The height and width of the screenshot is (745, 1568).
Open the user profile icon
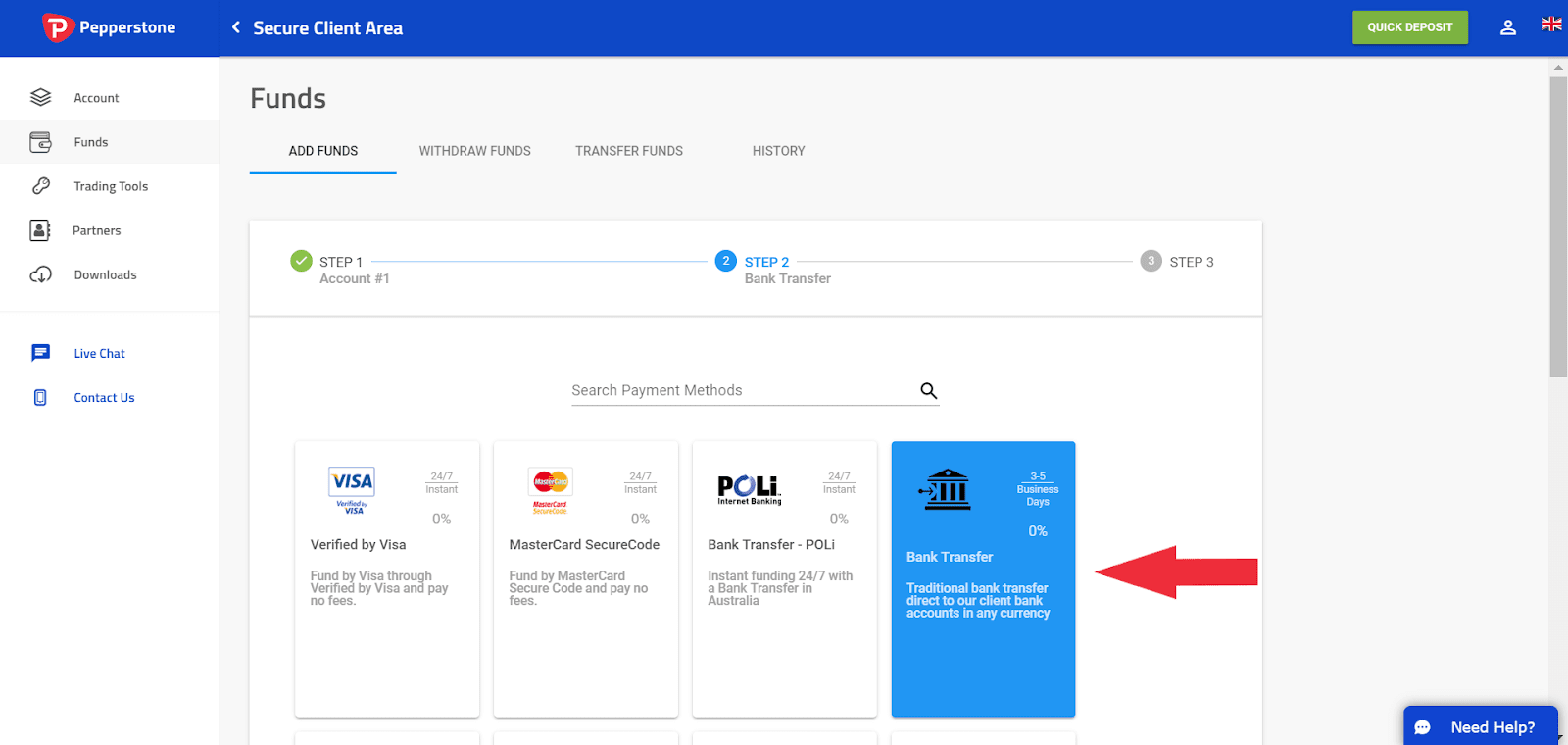(x=1508, y=27)
